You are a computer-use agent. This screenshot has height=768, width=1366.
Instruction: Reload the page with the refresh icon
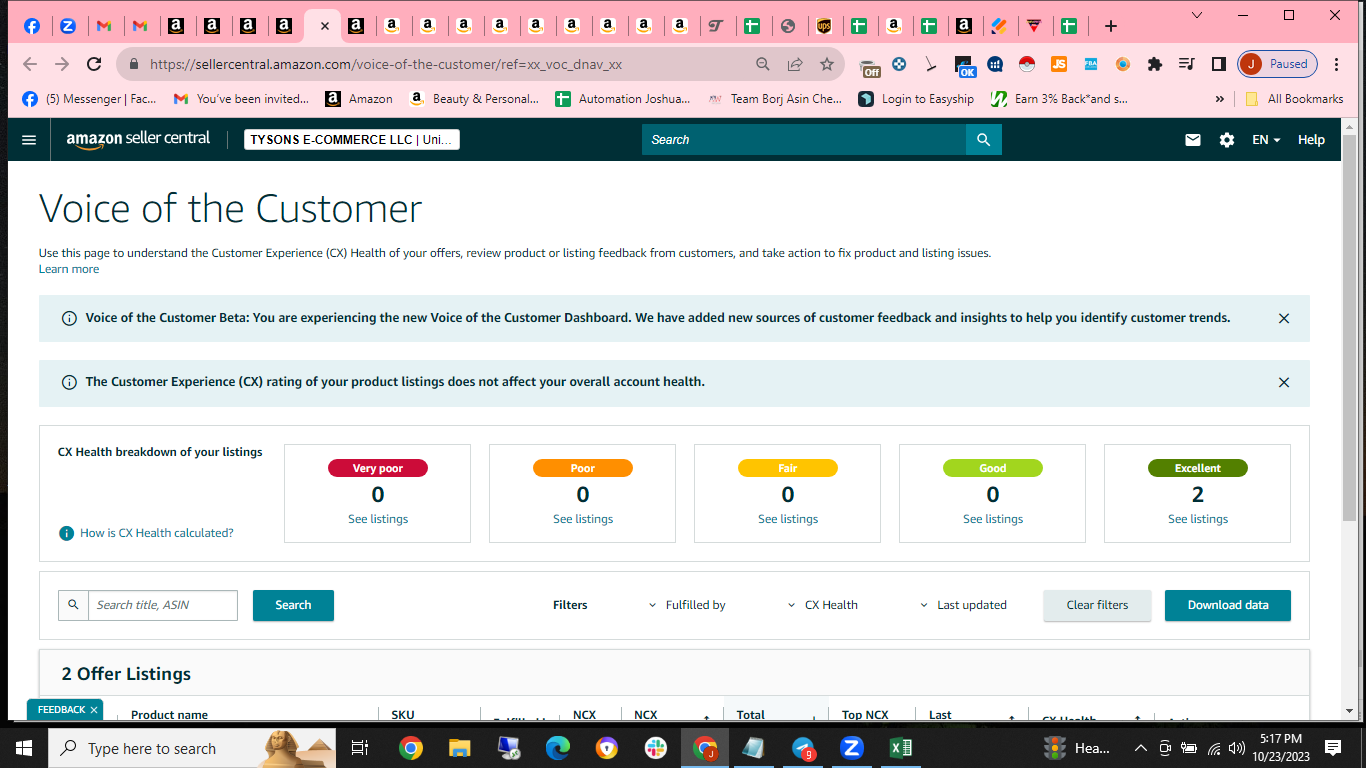point(94,64)
